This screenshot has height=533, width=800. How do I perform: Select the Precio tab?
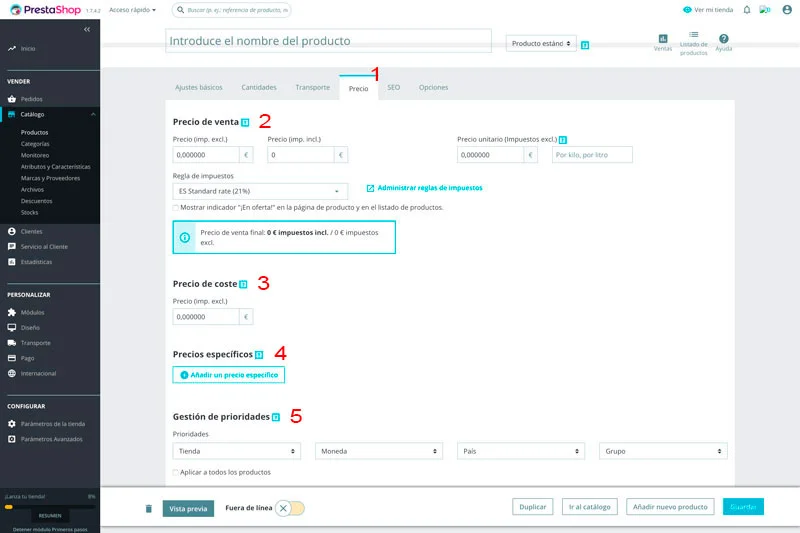(359, 88)
